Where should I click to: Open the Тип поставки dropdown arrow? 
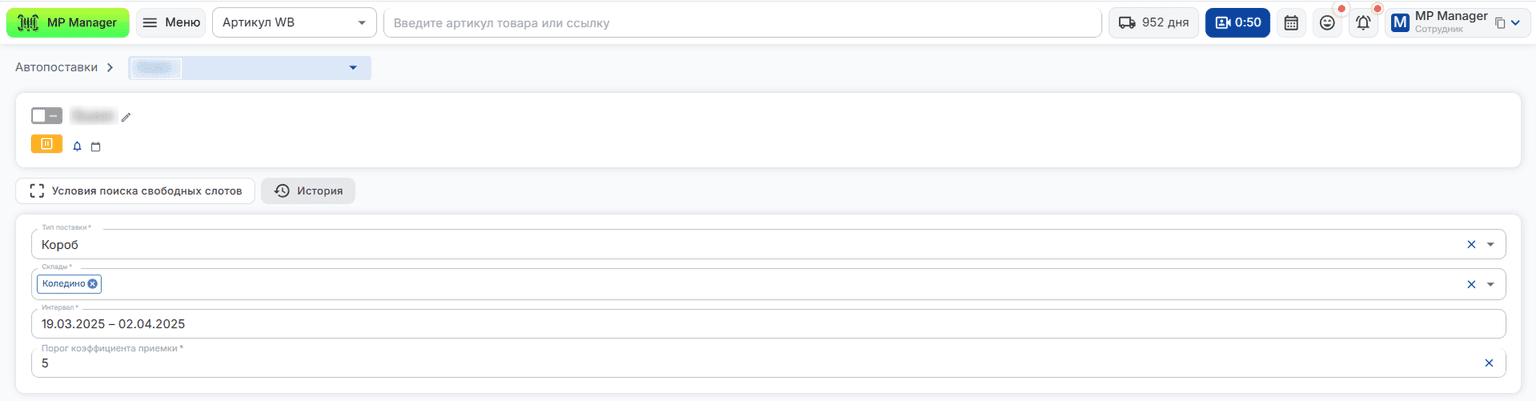tap(1490, 244)
